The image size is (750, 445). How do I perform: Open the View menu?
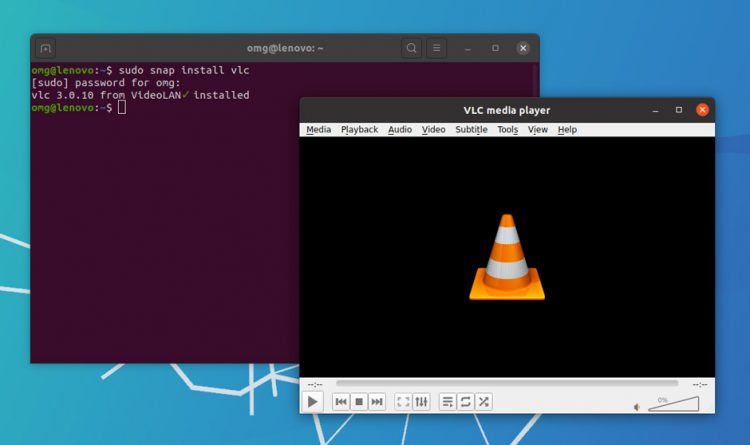click(538, 130)
